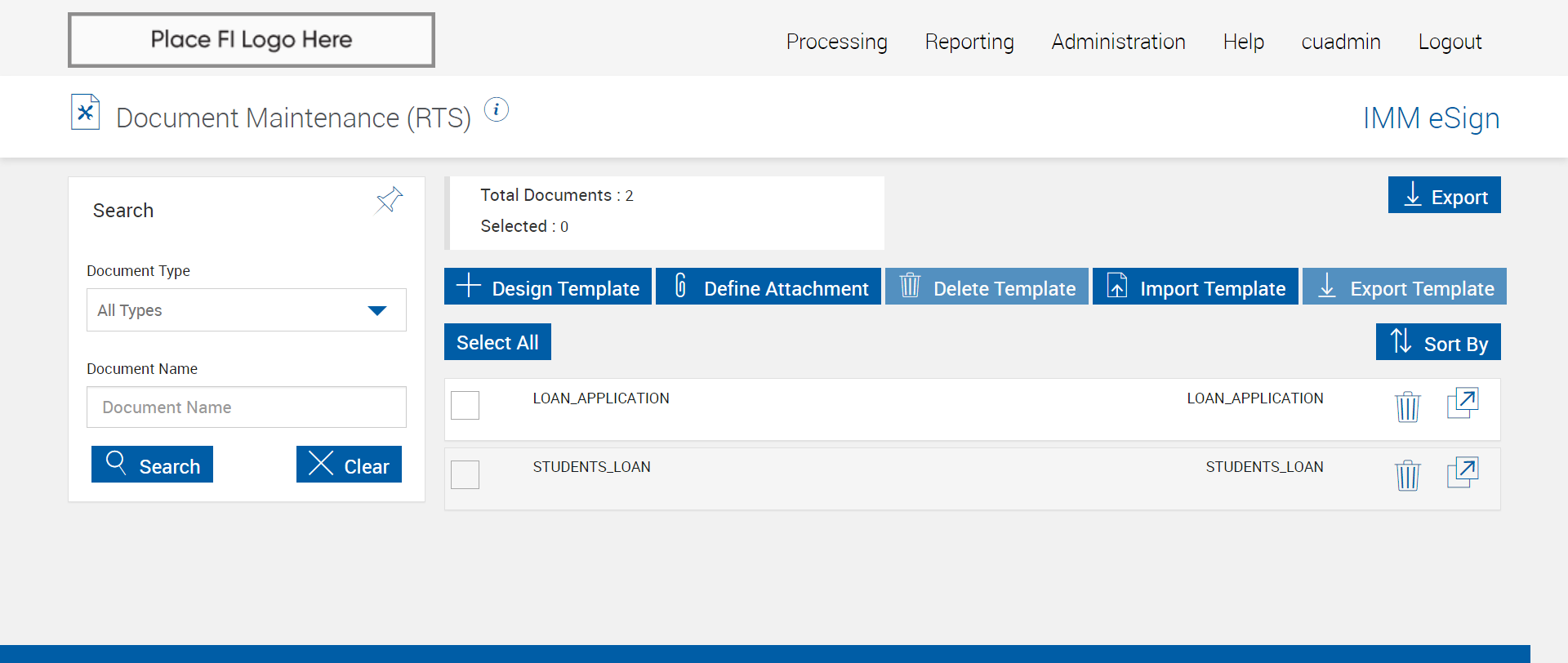The image size is (1568, 663).
Task: Click the info icon beside Document Maintenance title
Action: (x=496, y=109)
